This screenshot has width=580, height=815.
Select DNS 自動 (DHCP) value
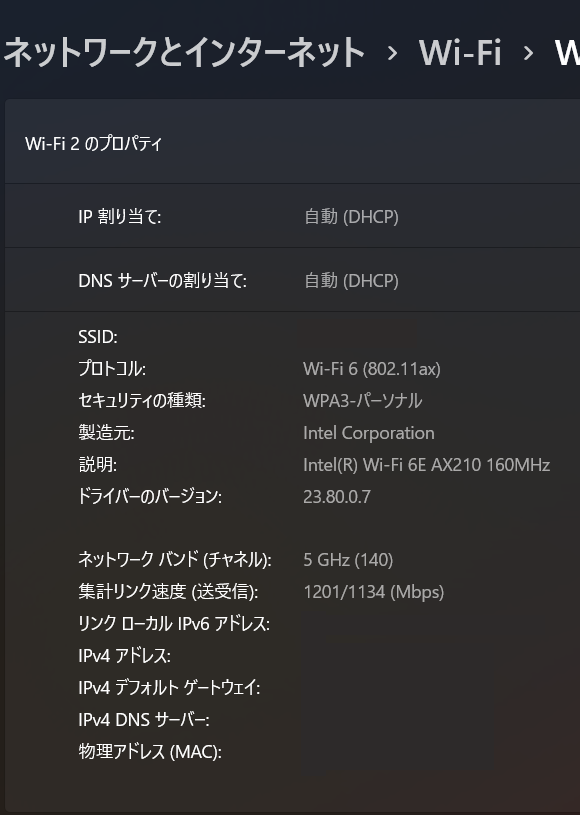(x=351, y=281)
